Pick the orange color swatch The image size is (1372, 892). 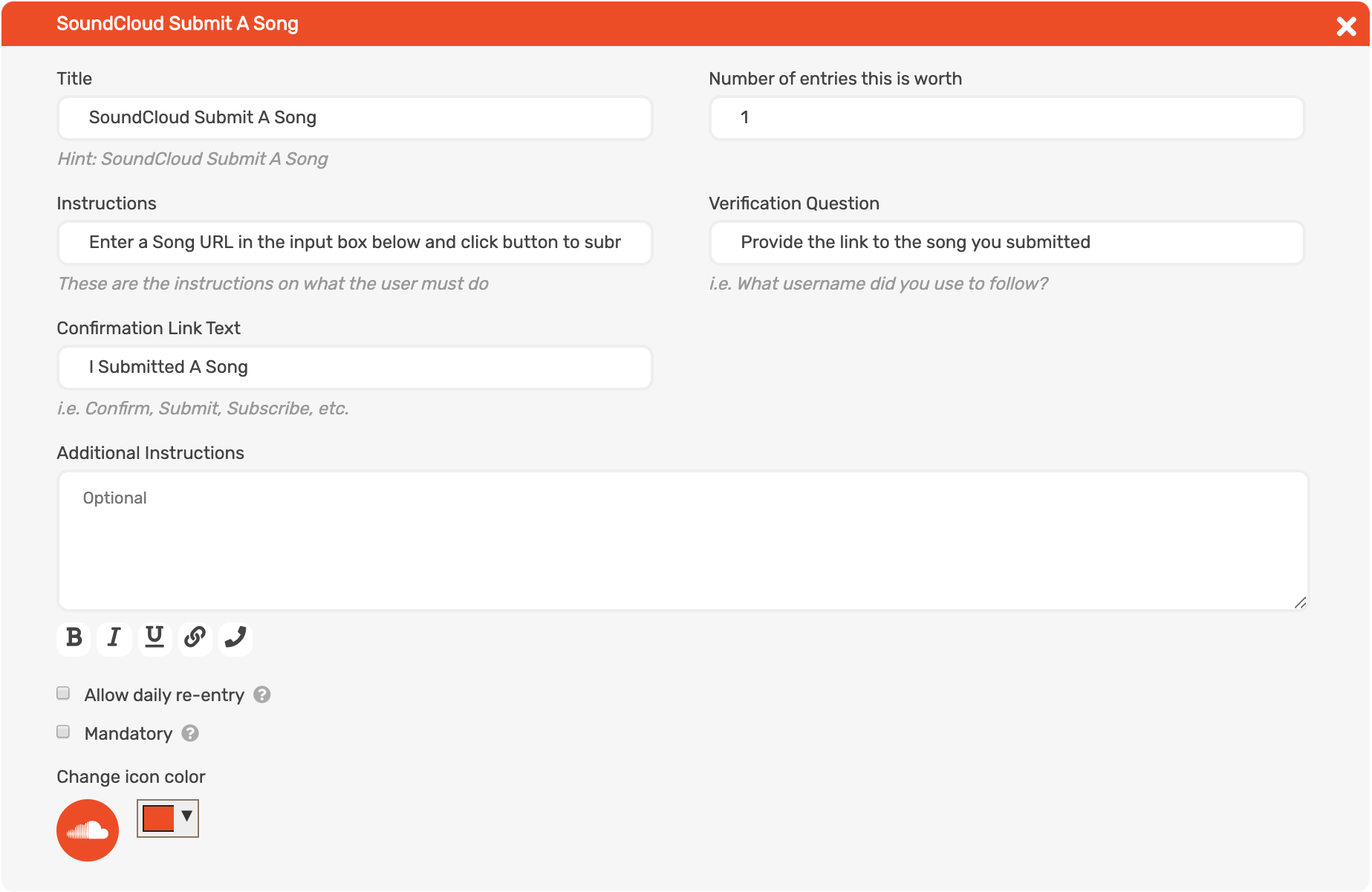coord(157,818)
